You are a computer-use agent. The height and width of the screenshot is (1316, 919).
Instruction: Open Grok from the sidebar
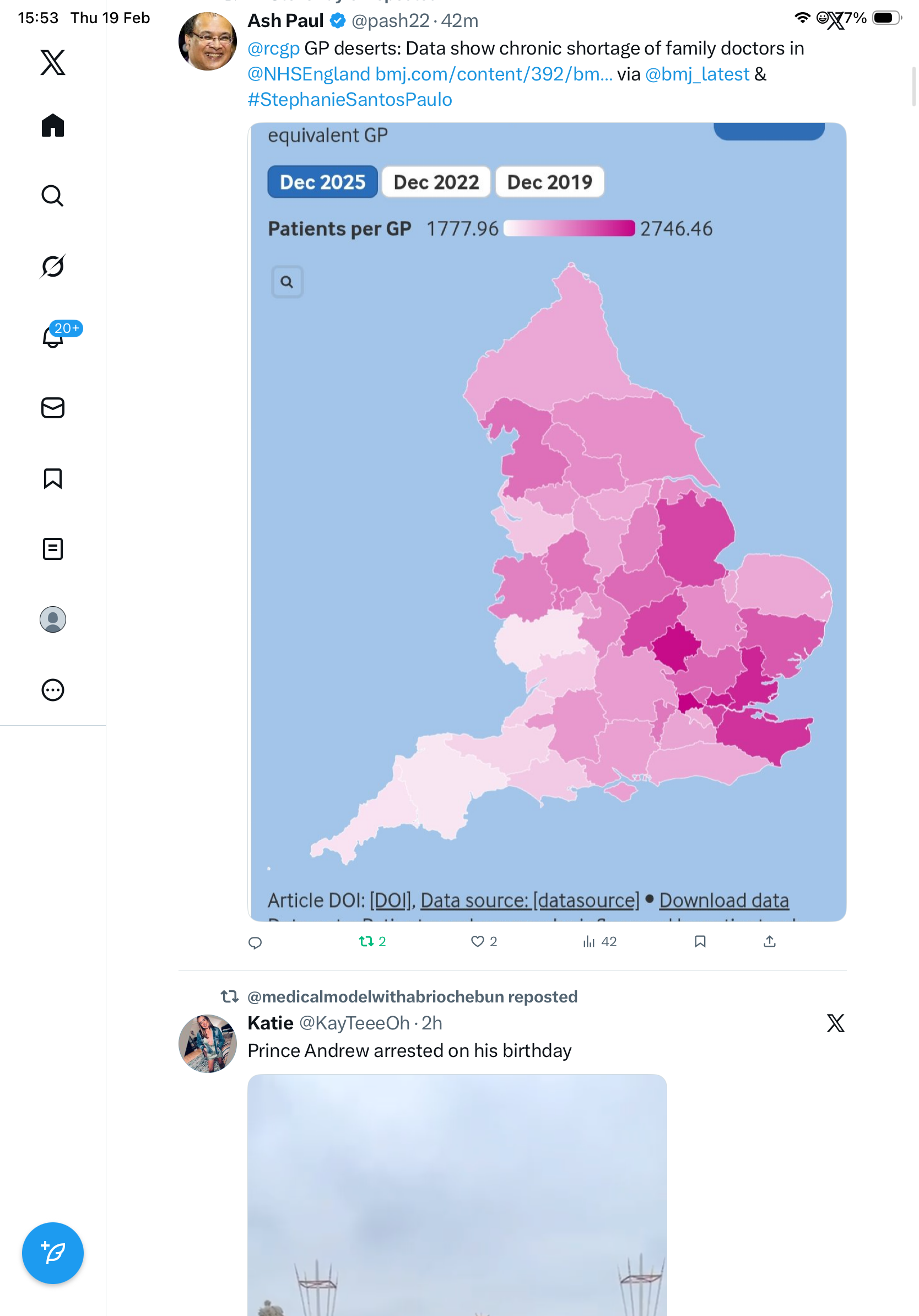pyautogui.click(x=53, y=267)
